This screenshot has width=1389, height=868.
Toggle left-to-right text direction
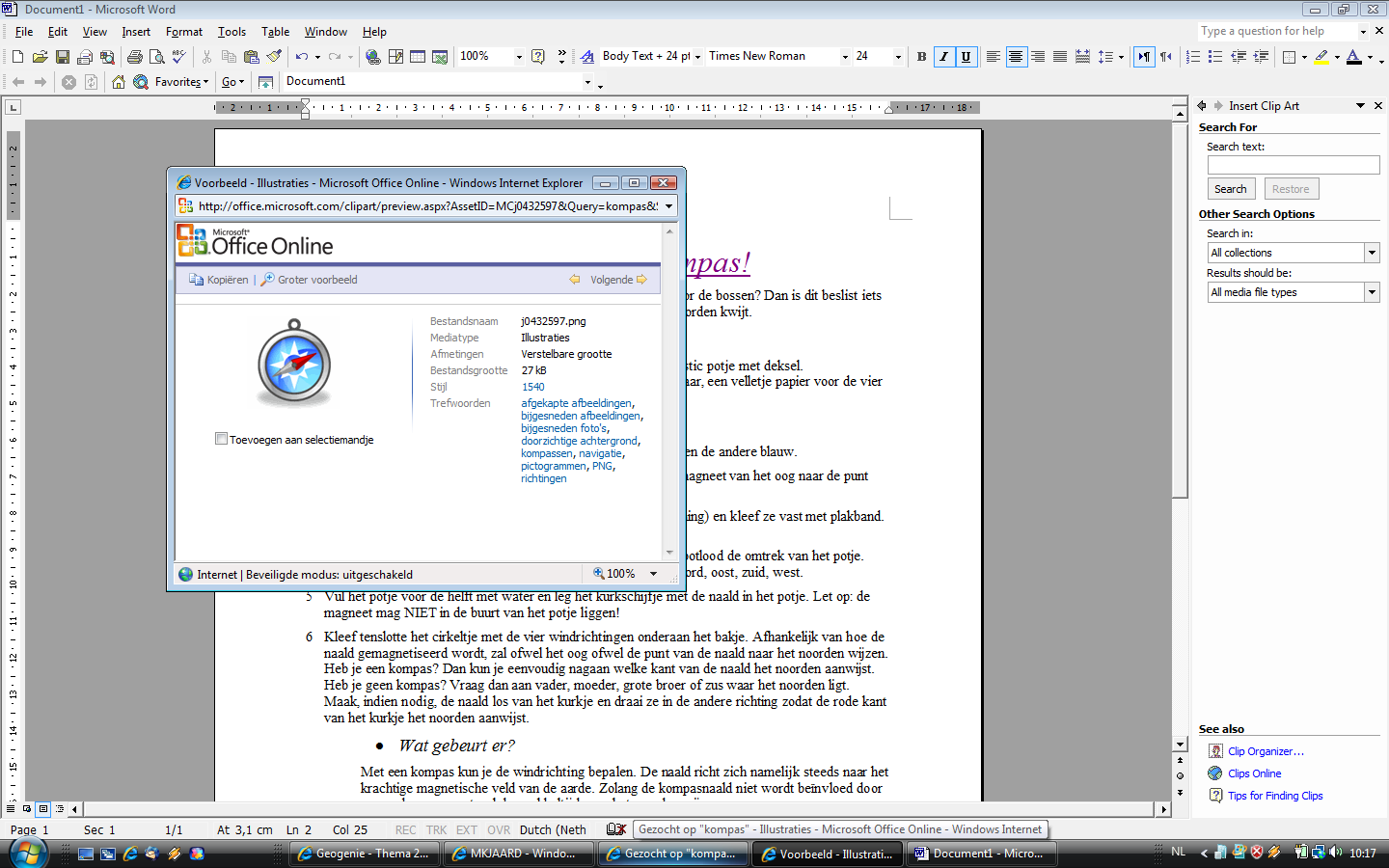pos(1143,57)
